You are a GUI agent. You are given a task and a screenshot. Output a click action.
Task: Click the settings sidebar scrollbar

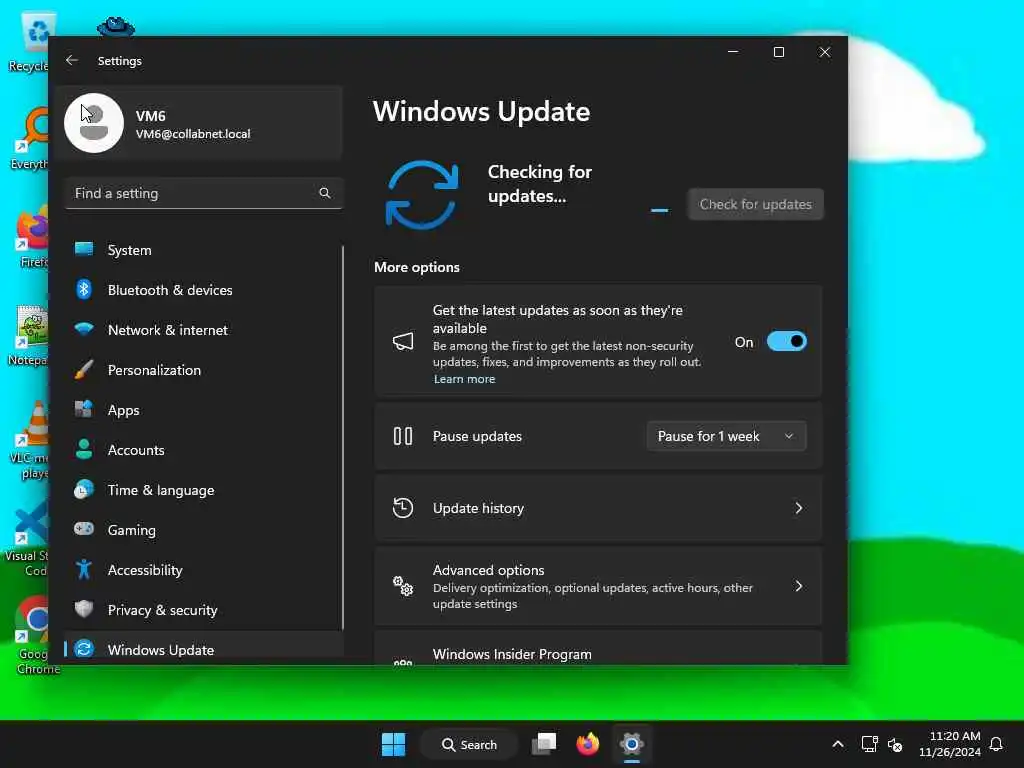[x=343, y=437]
